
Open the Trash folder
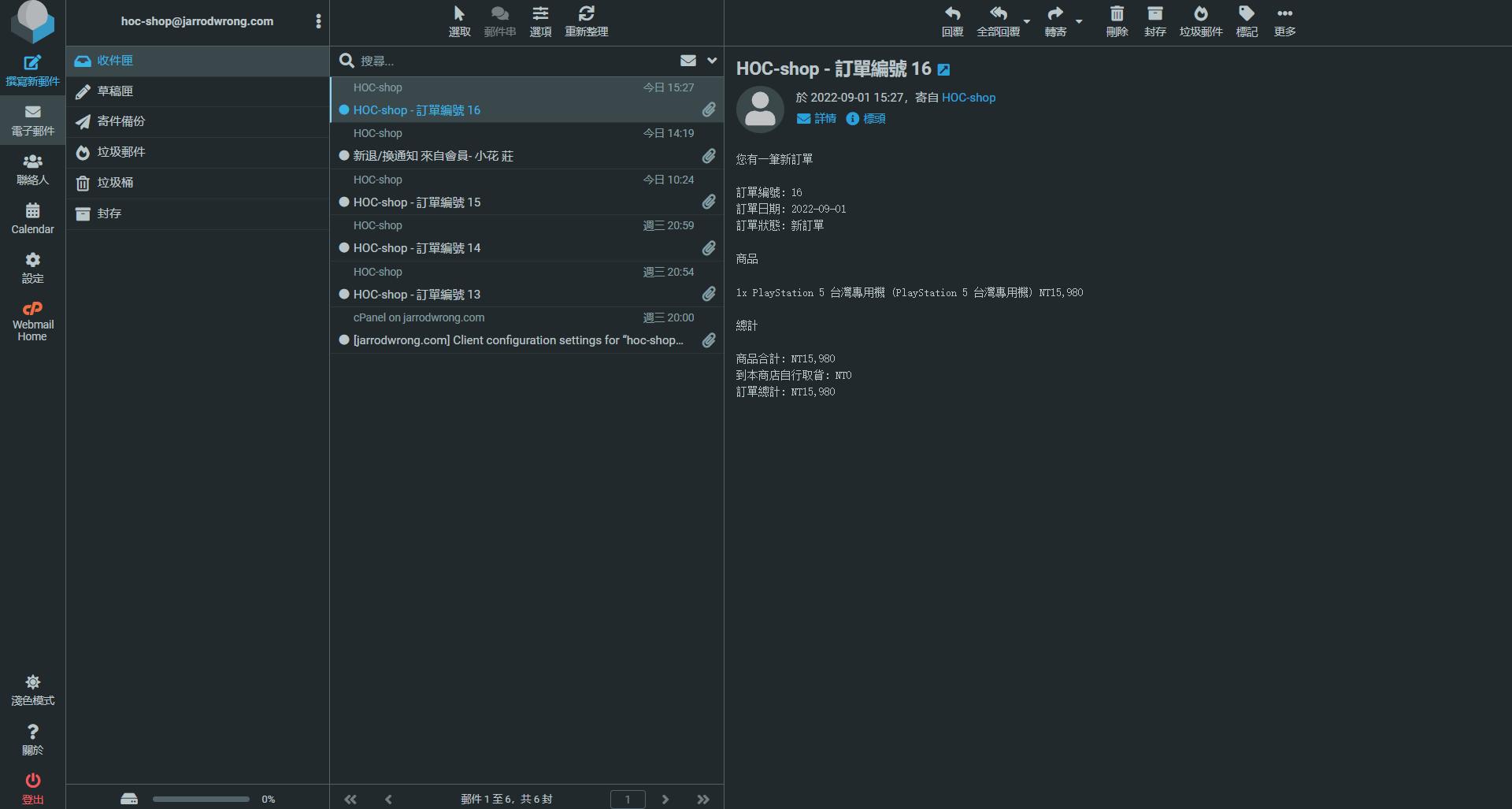point(198,183)
